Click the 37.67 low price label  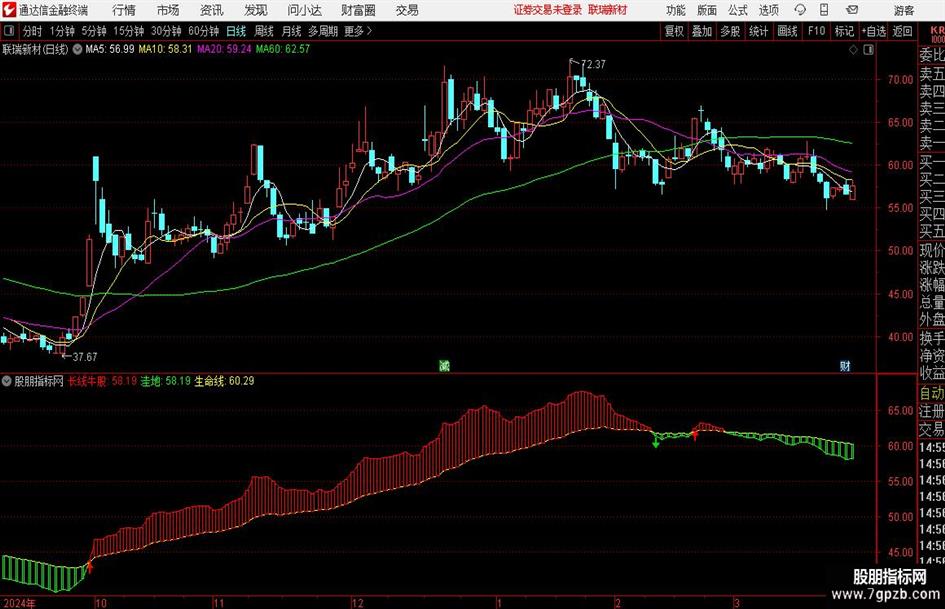coord(85,357)
